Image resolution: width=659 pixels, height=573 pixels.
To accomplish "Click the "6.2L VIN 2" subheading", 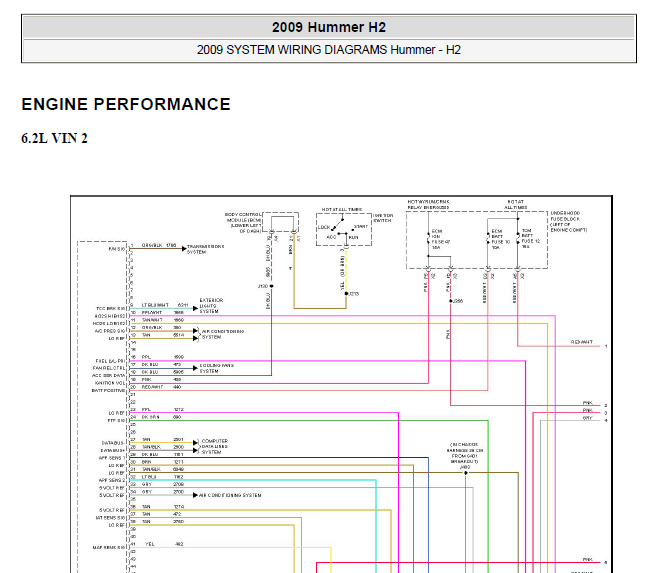I will coord(55,138).
